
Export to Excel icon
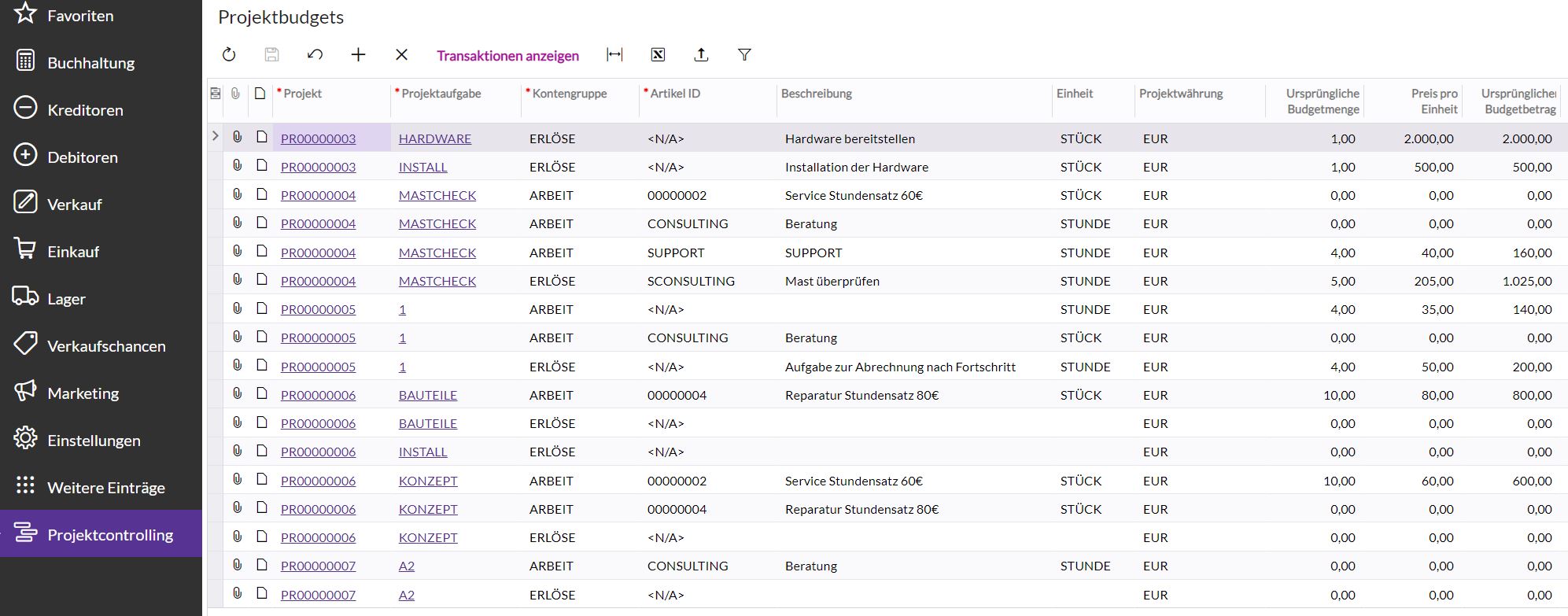tap(658, 55)
